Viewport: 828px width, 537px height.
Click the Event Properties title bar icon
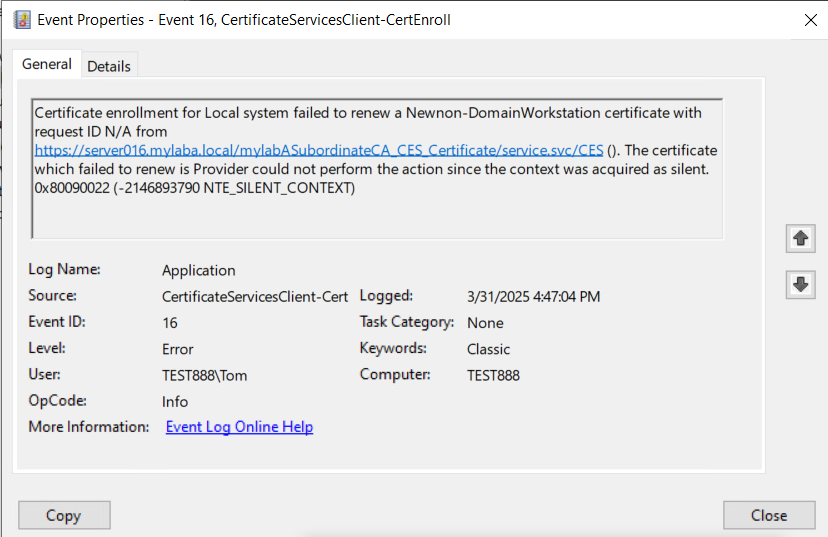pos(22,20)
